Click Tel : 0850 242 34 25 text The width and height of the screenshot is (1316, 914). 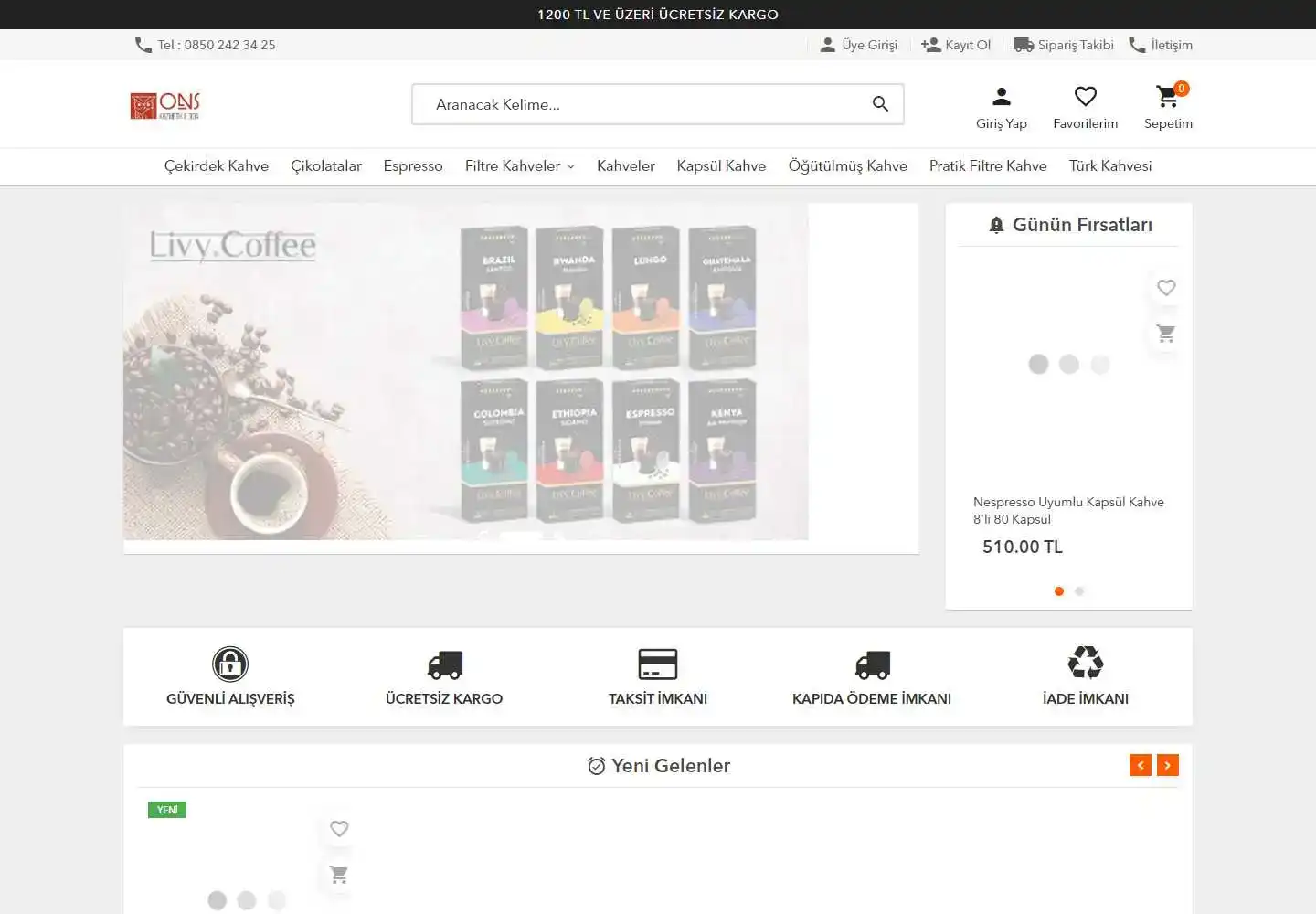pos(216,45)
